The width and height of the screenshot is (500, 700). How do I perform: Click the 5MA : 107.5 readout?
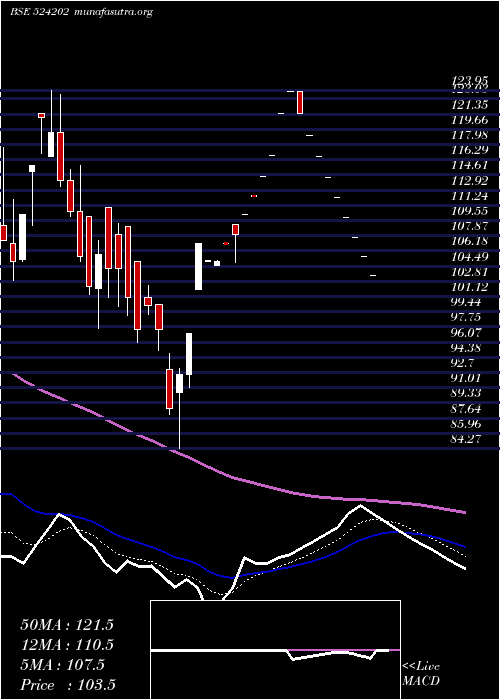[62, 665]
